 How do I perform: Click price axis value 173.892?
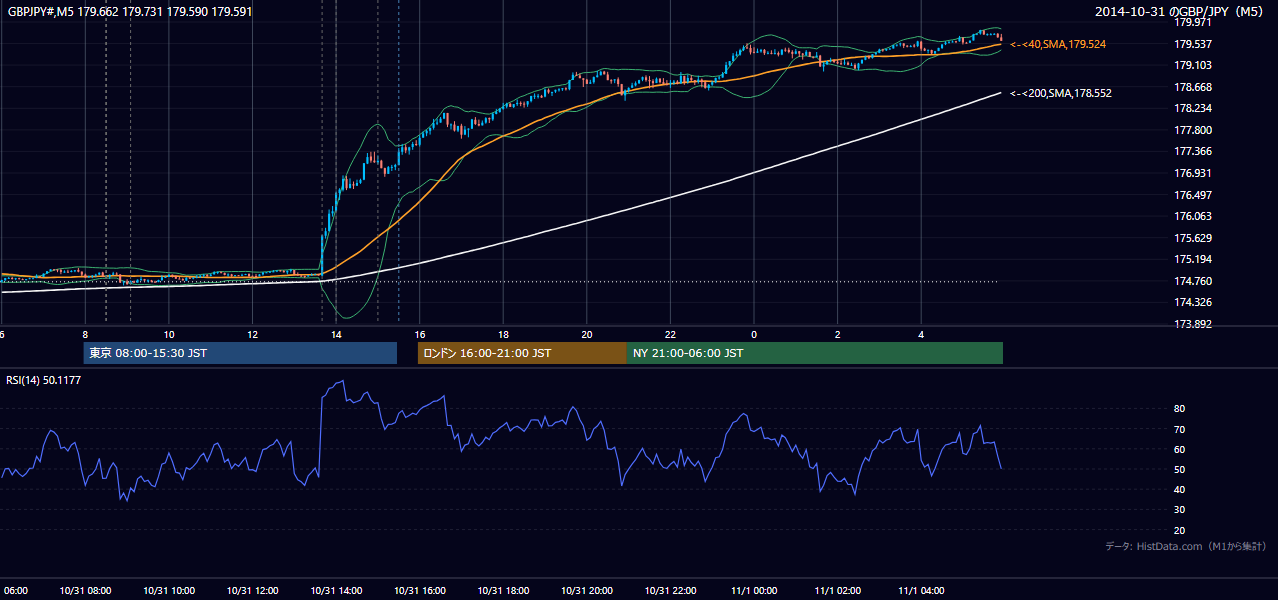tap(1194, 324)
